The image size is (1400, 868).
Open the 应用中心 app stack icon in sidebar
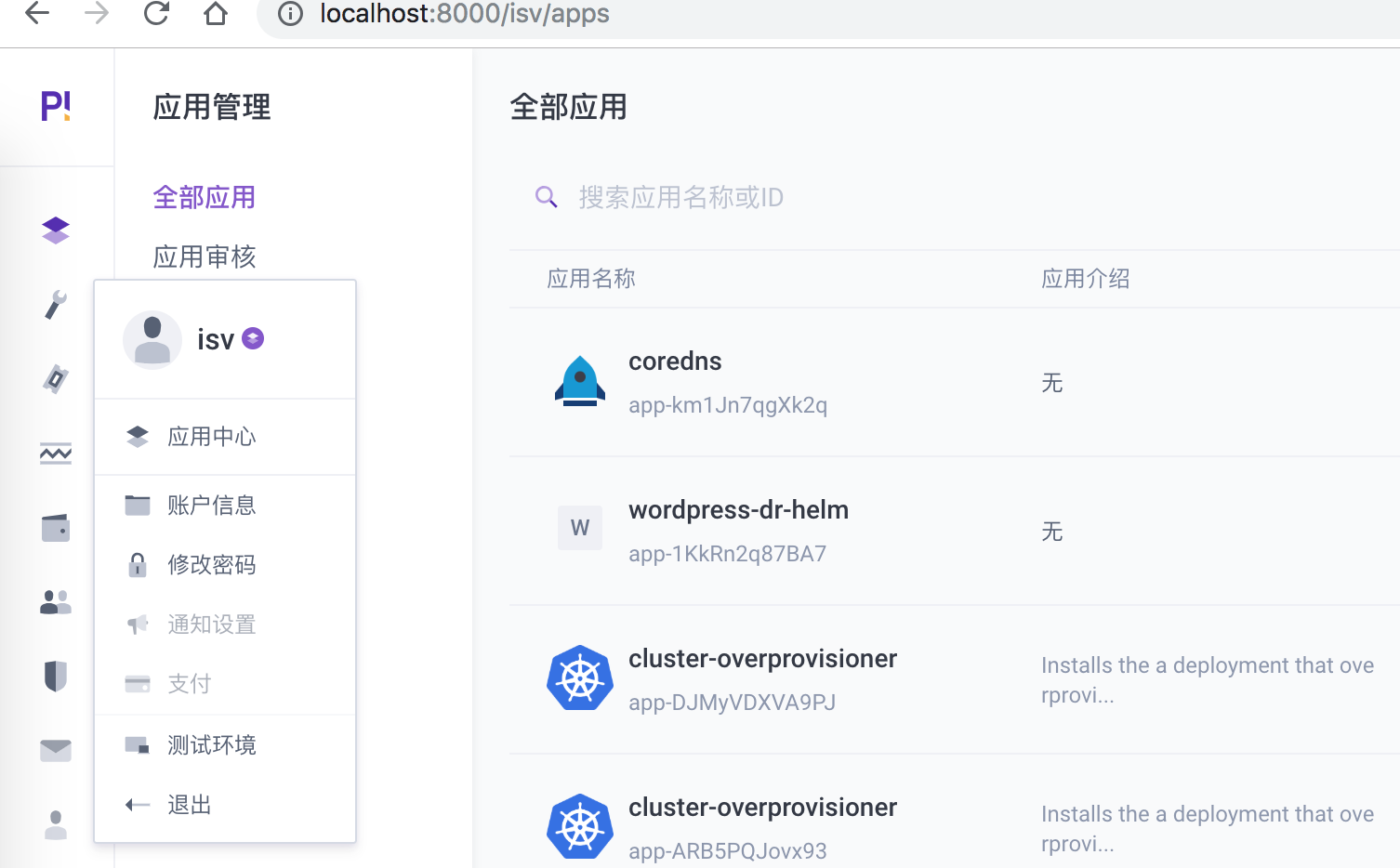coord(56,230)
